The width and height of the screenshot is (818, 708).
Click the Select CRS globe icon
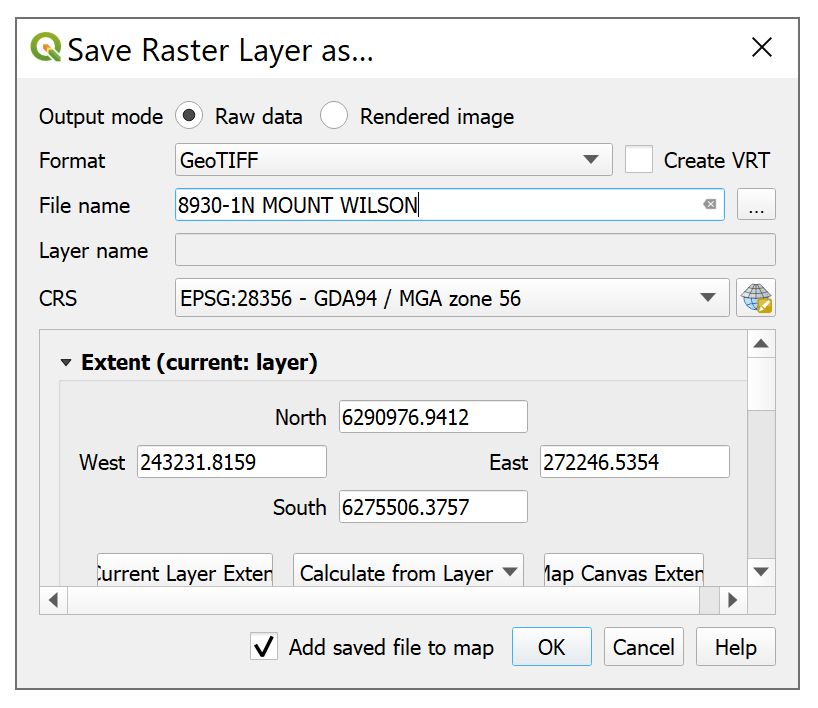[x=756, y=298]
